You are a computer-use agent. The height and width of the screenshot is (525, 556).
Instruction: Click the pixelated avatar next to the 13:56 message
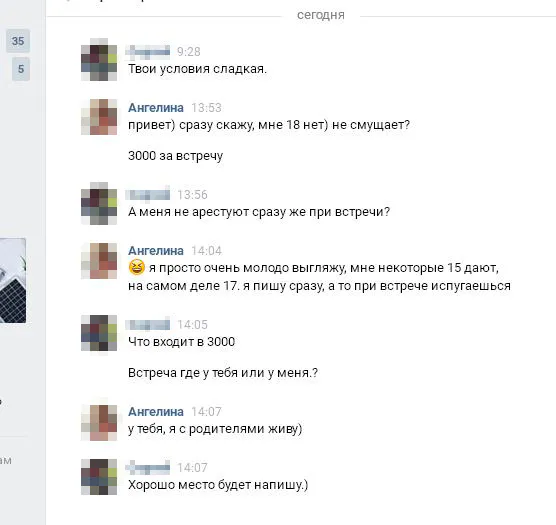[99, 203]
